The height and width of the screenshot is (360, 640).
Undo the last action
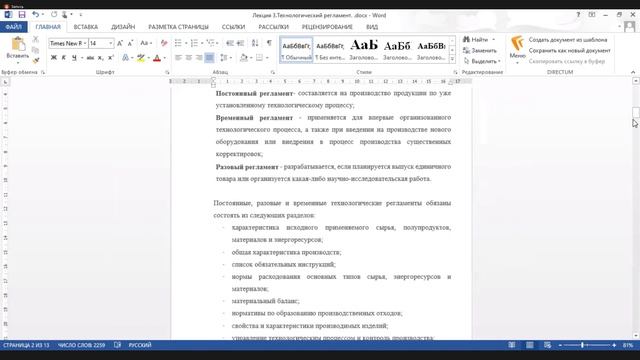pyautogui.click(x=36, y=15)
